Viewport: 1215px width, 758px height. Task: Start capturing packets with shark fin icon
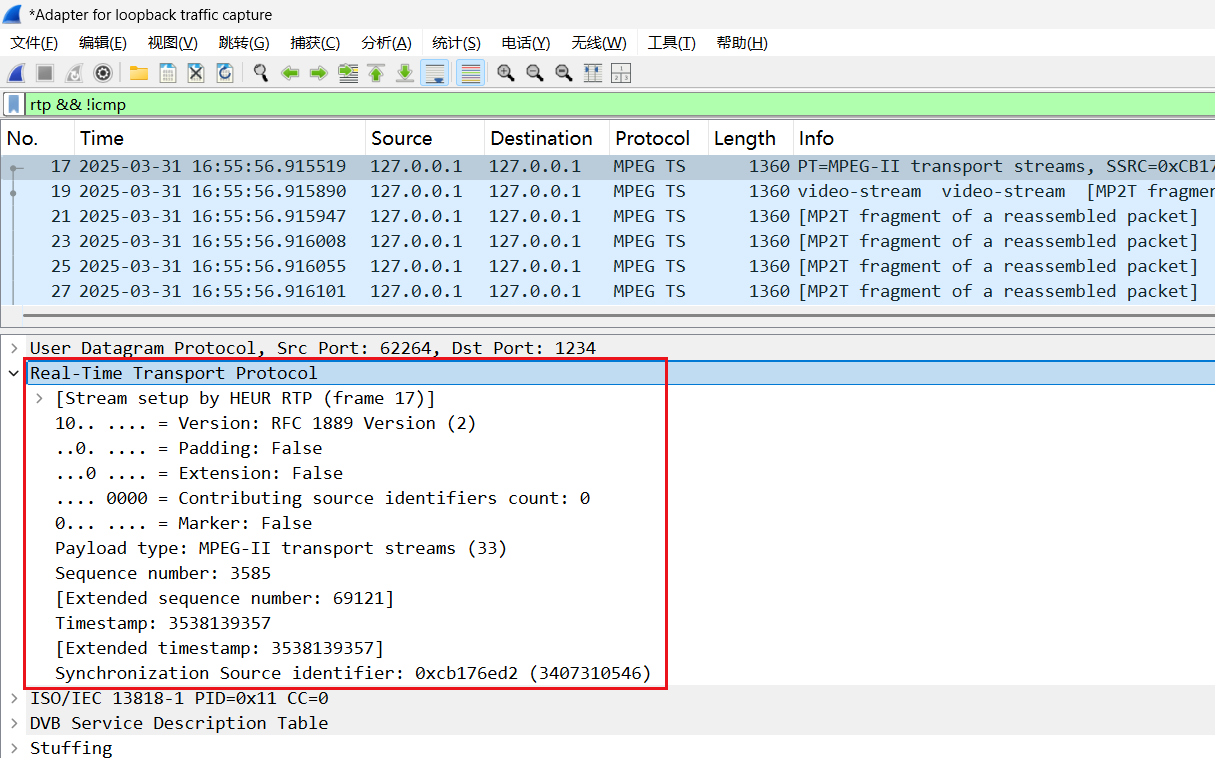16,73
